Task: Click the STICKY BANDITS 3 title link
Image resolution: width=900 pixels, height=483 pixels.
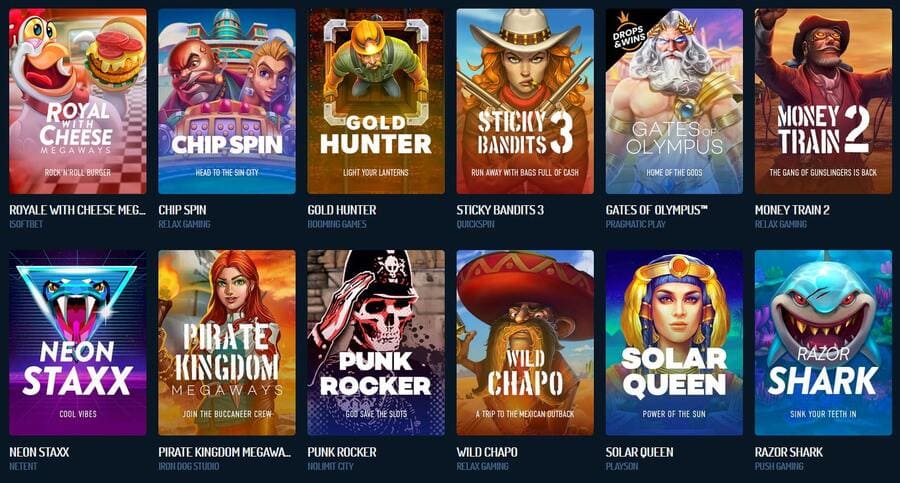Action: [500, 210]
